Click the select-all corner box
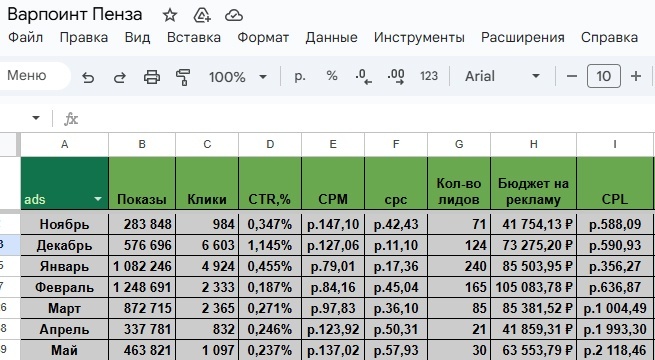The width and height of the screenshot is (655, 360). (x=10, y=145)
